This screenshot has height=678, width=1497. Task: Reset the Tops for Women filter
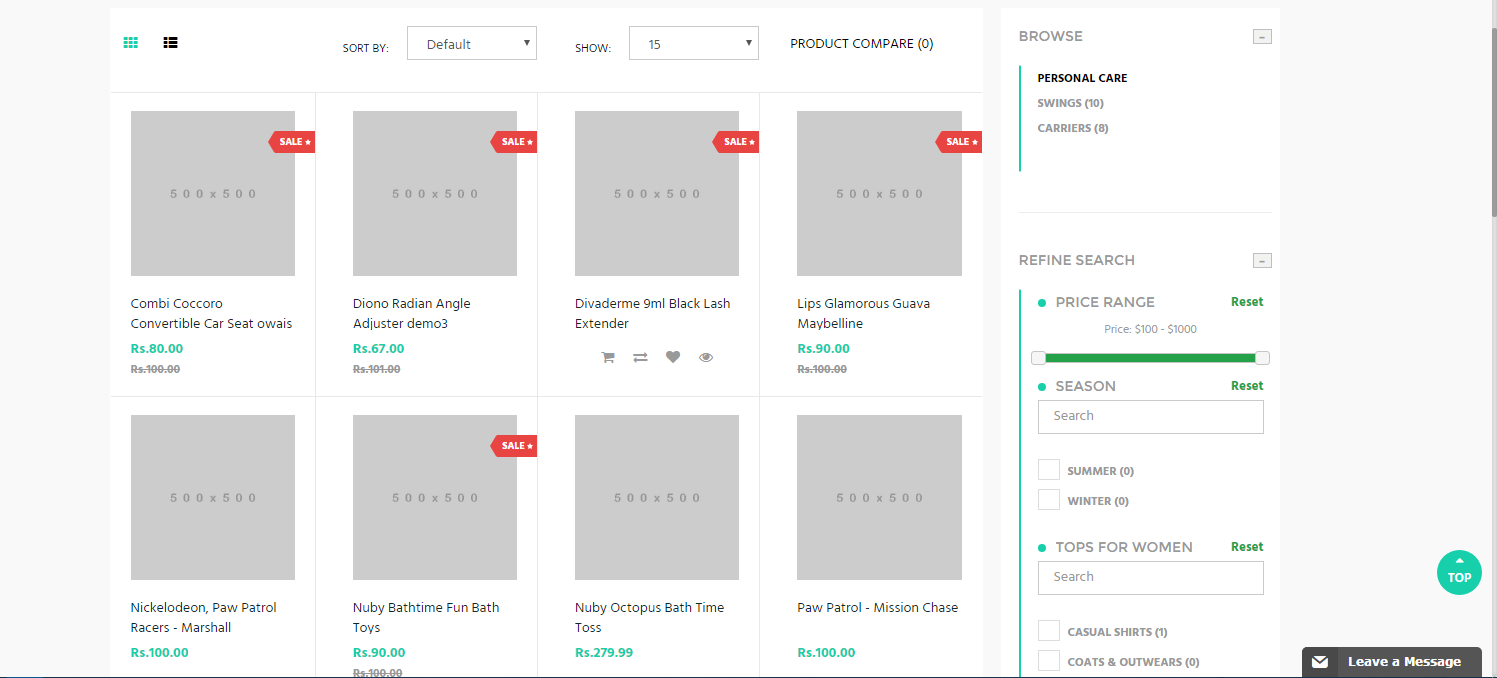[1247, 547]
